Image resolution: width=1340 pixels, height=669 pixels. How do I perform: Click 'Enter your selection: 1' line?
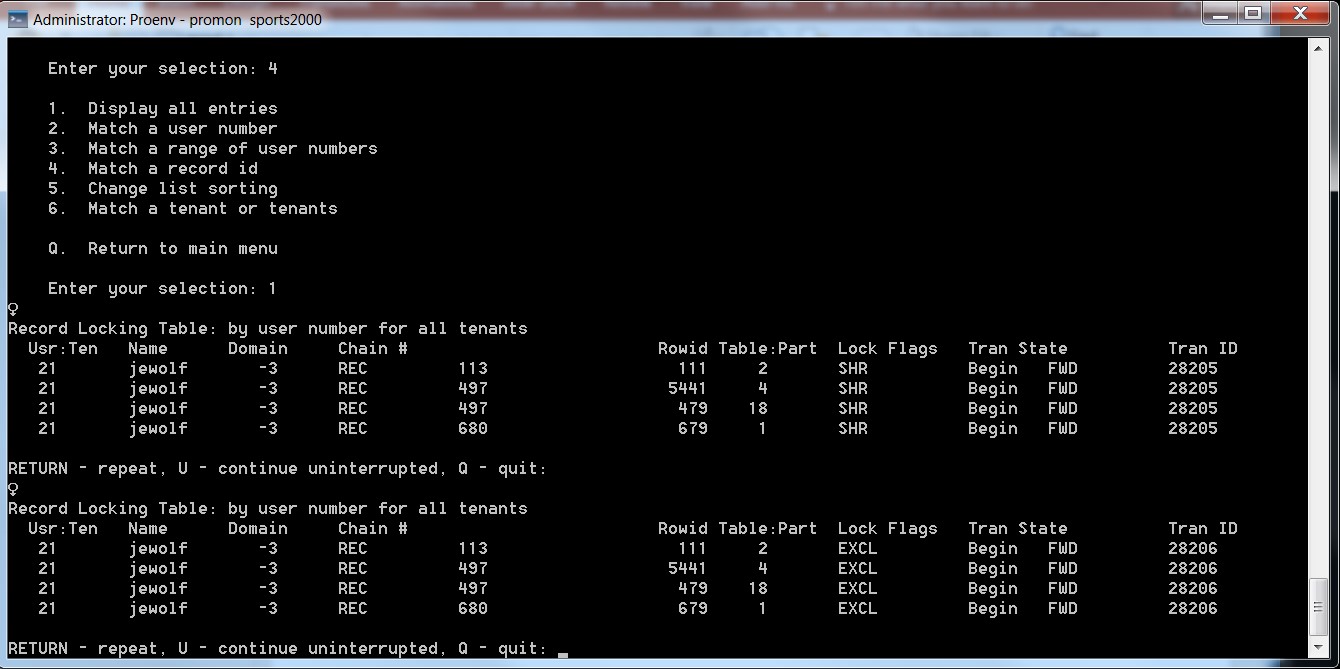(x=163, y=288)
